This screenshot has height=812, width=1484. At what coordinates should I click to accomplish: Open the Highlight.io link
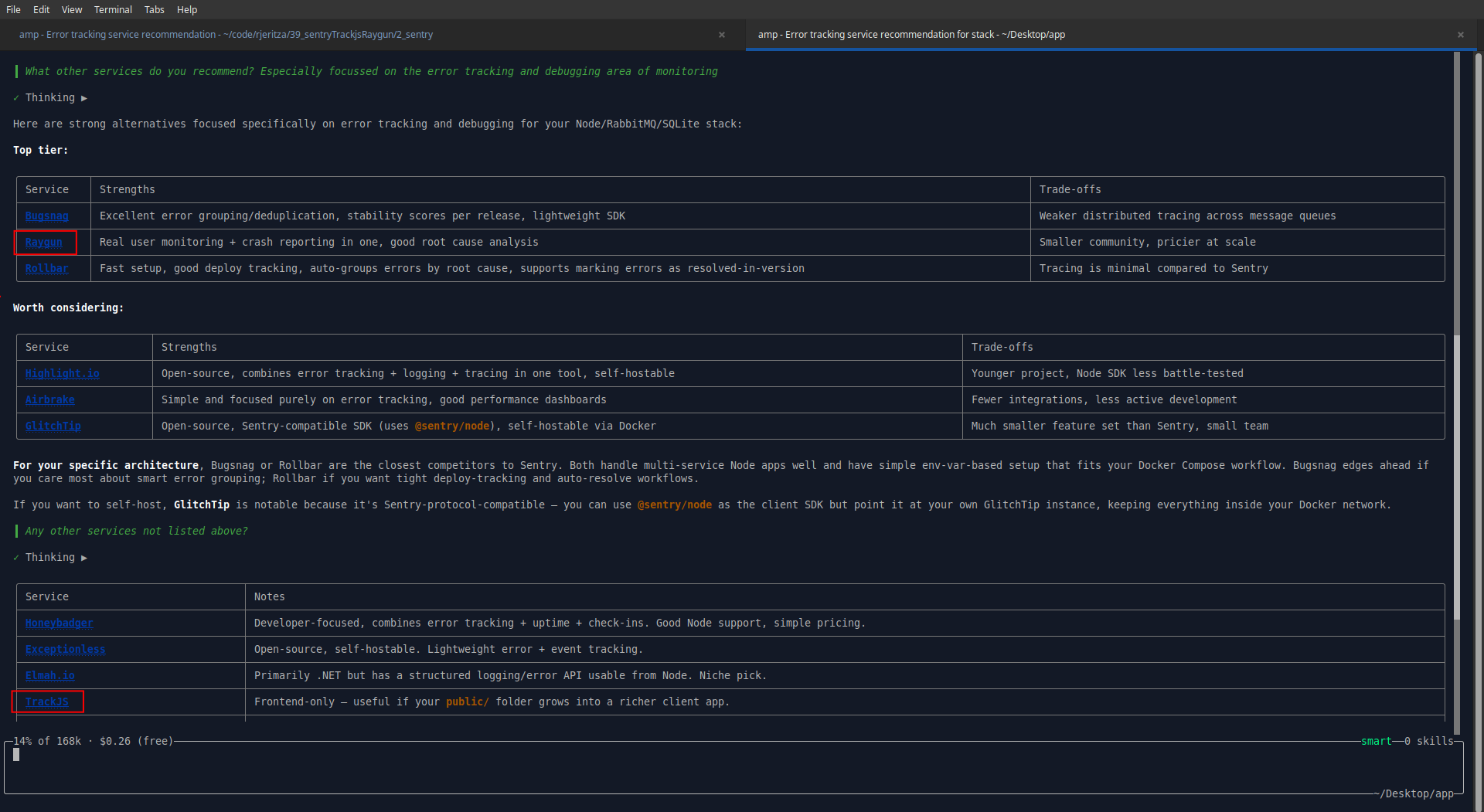click(62, 374)
